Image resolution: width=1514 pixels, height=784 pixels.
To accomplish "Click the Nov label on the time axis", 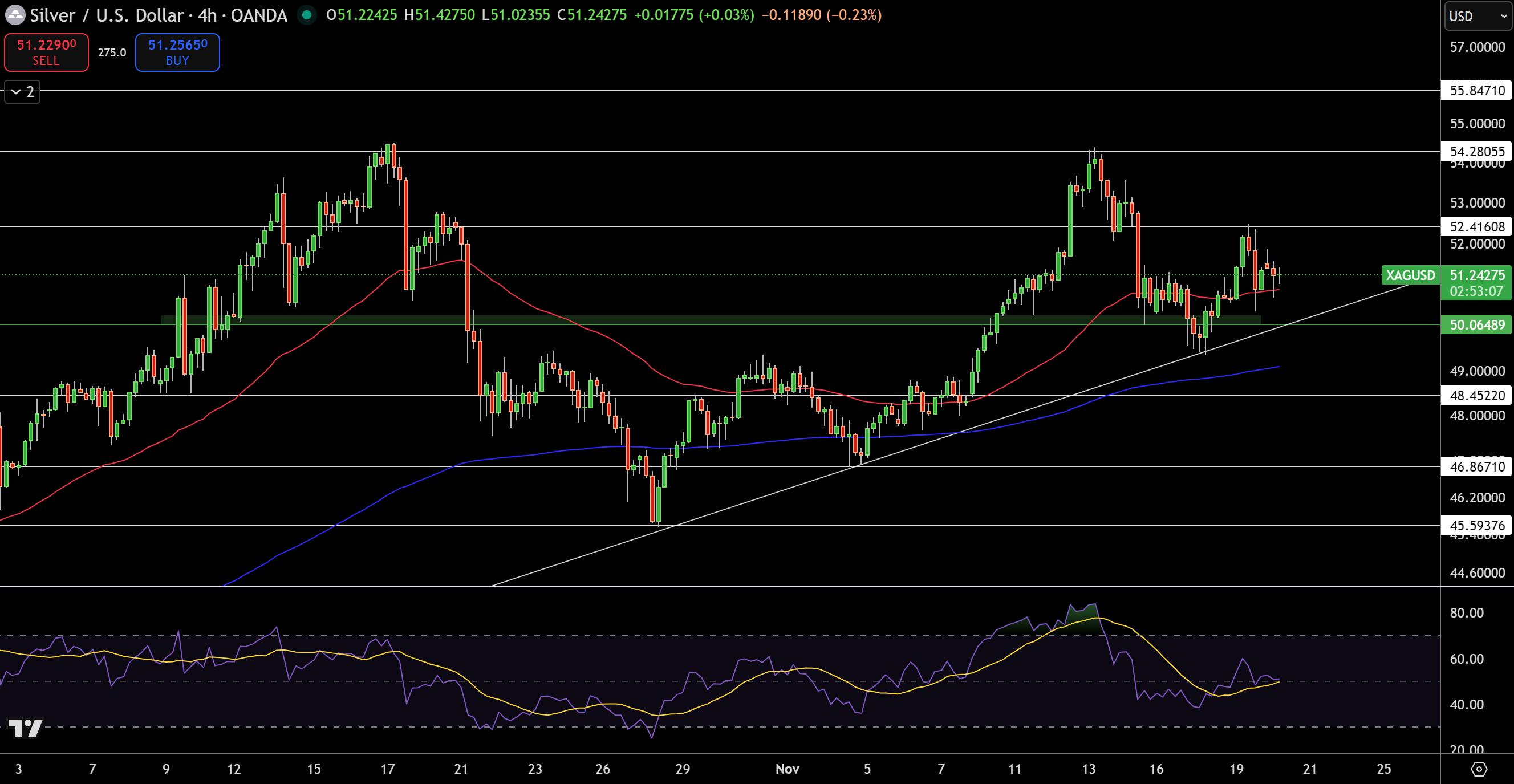I will click(787, 768).
